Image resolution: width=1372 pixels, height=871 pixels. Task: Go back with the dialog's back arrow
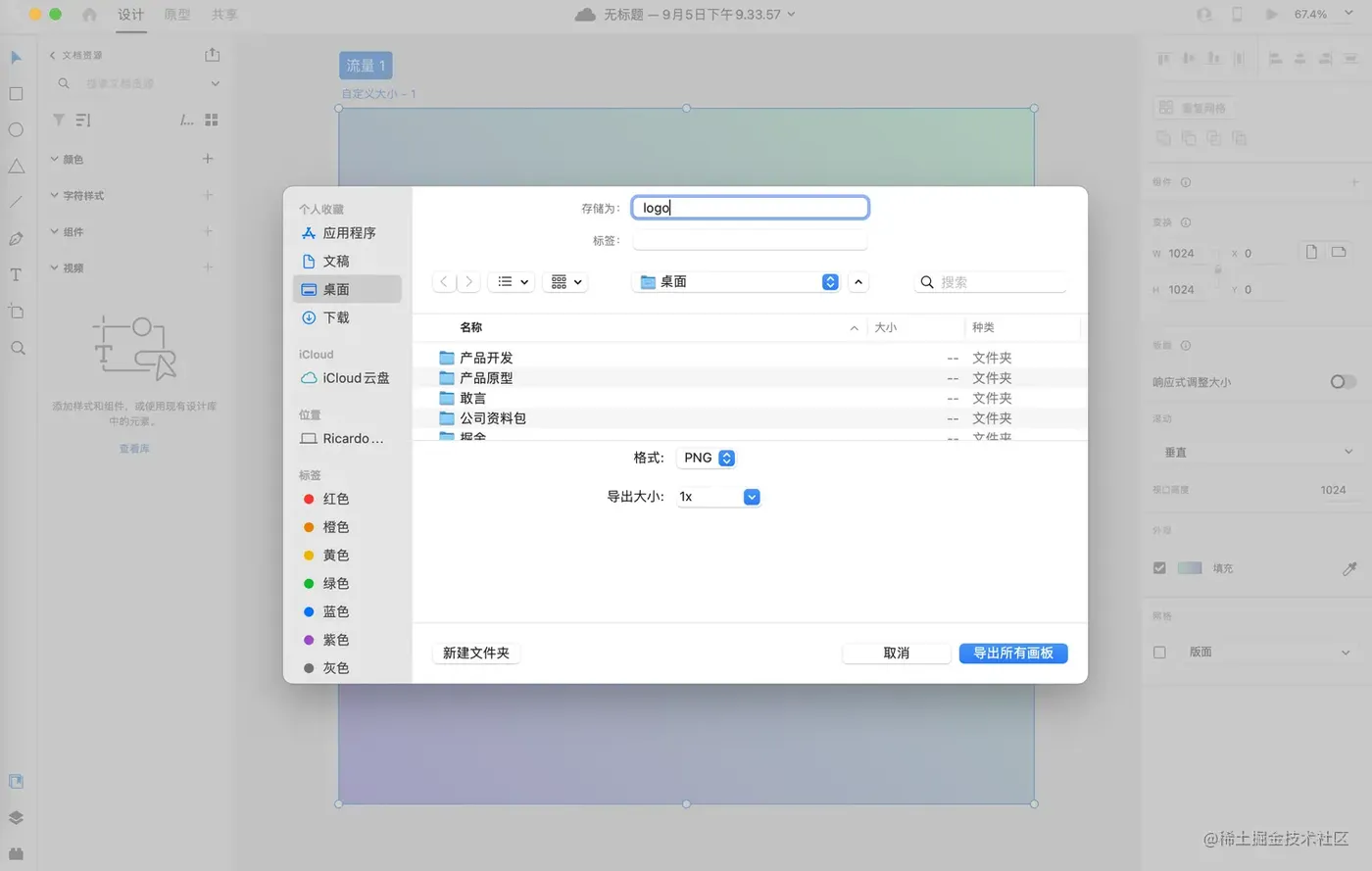click(x=444, y=282)
